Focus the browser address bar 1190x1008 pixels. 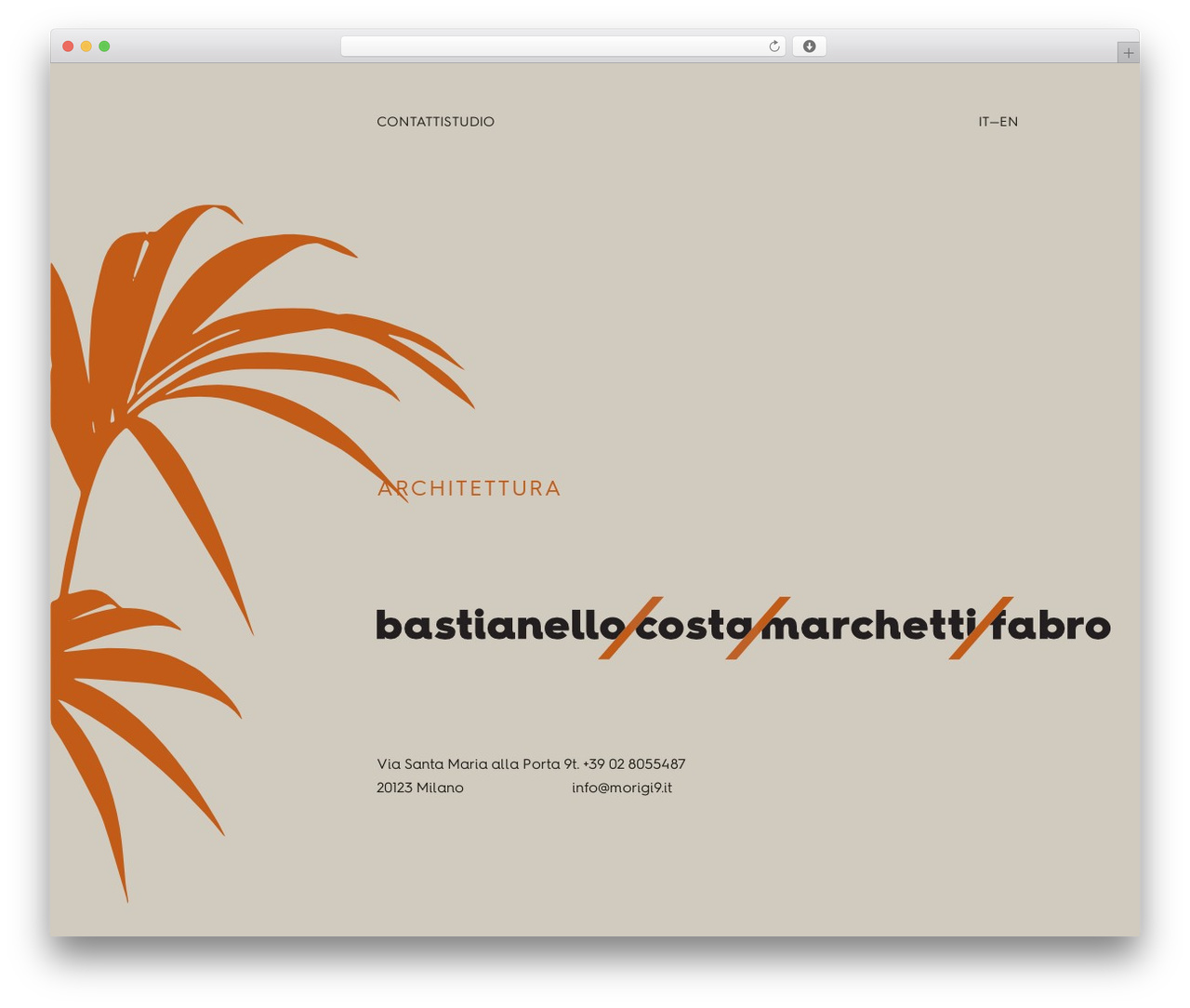(562, 46)
